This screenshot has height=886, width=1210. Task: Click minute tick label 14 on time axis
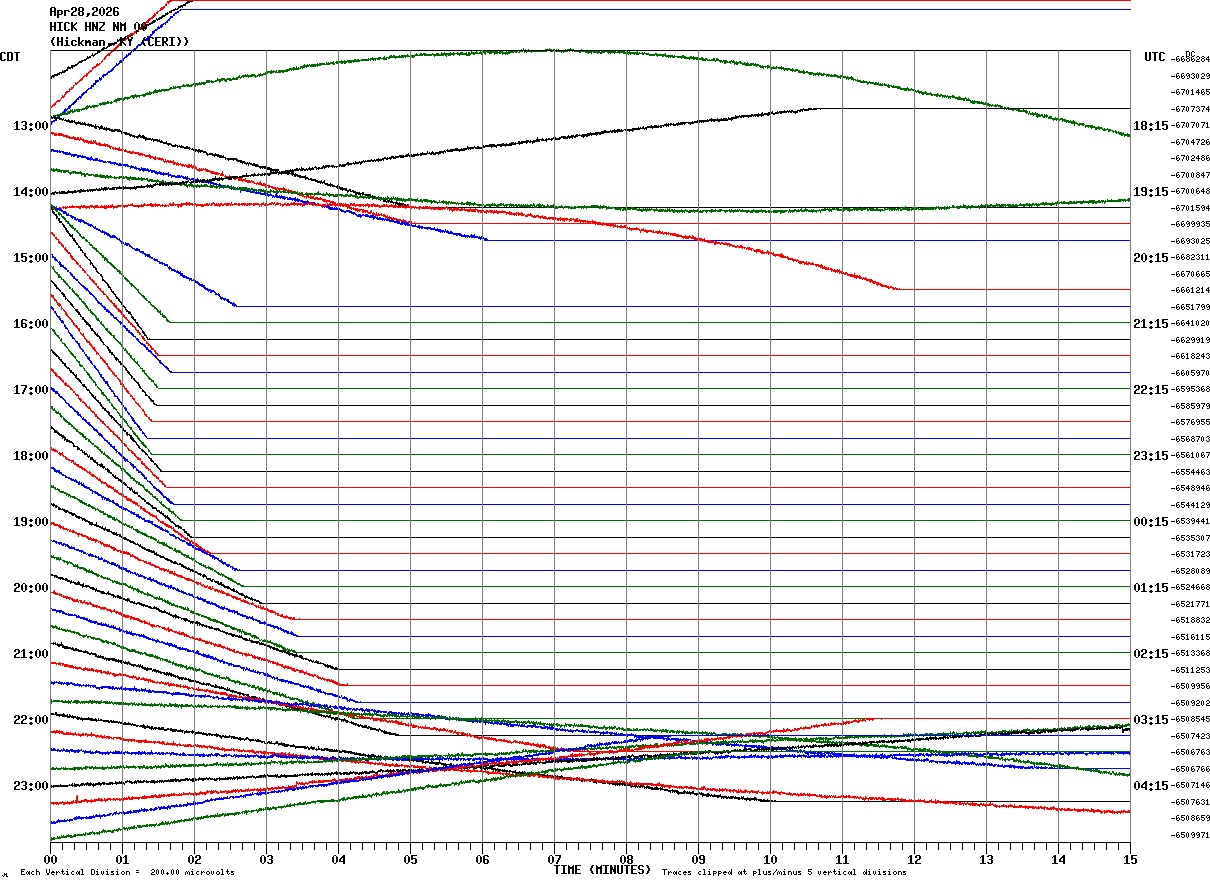point(1058,859)
